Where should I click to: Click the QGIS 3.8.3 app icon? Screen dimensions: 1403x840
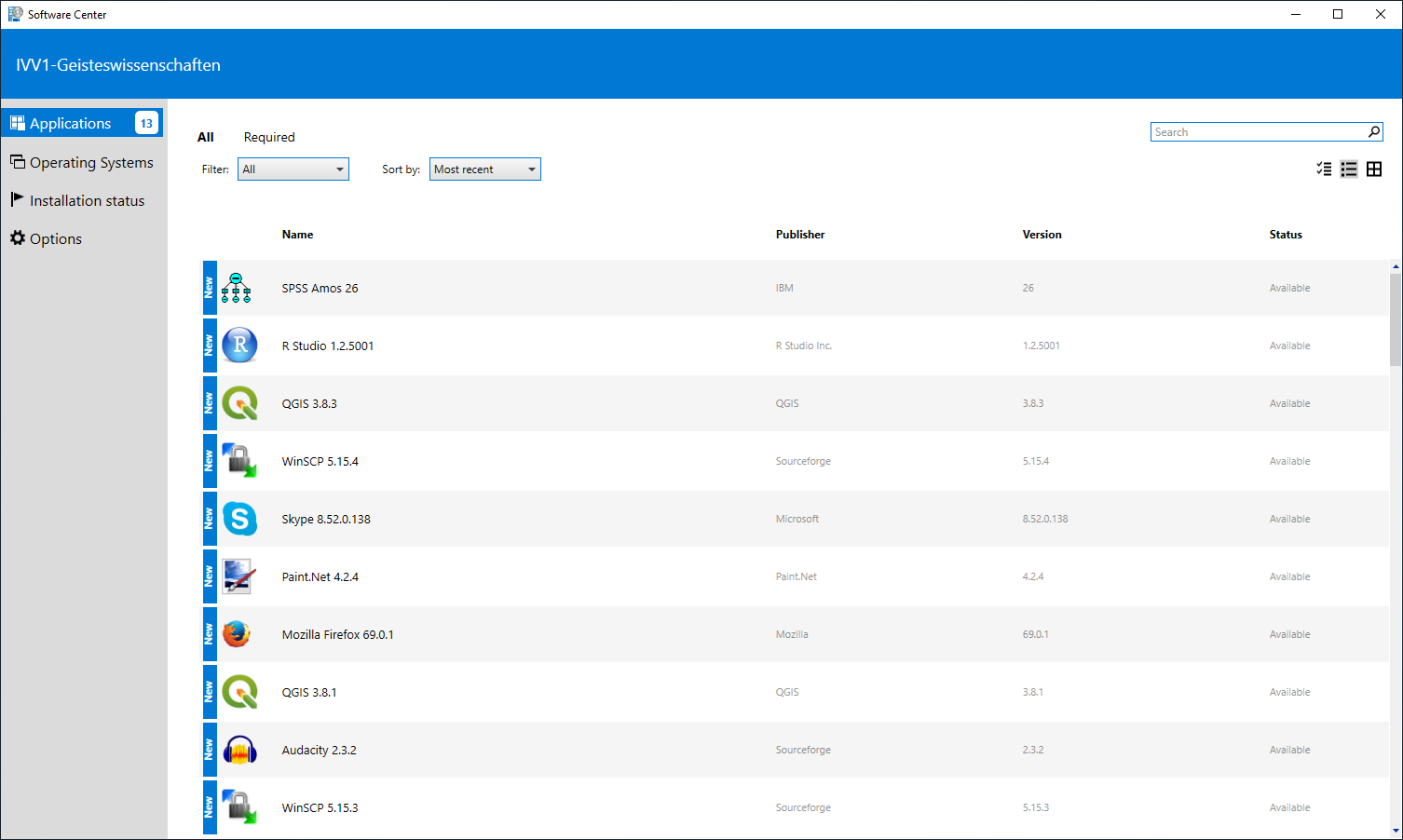239,403
